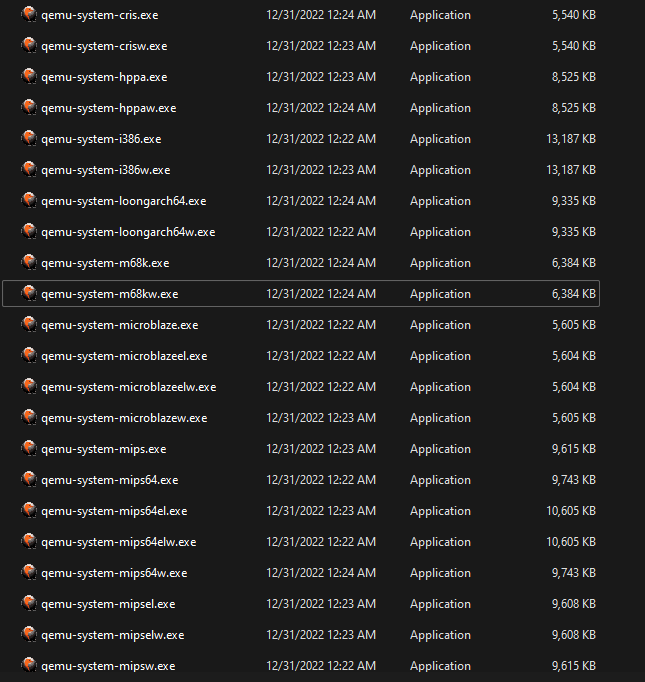Select file name qemu-system-mips64elw.exe
Image resolution: width=645 pixels, height=682 pixels.
click(x=119, y=542)
